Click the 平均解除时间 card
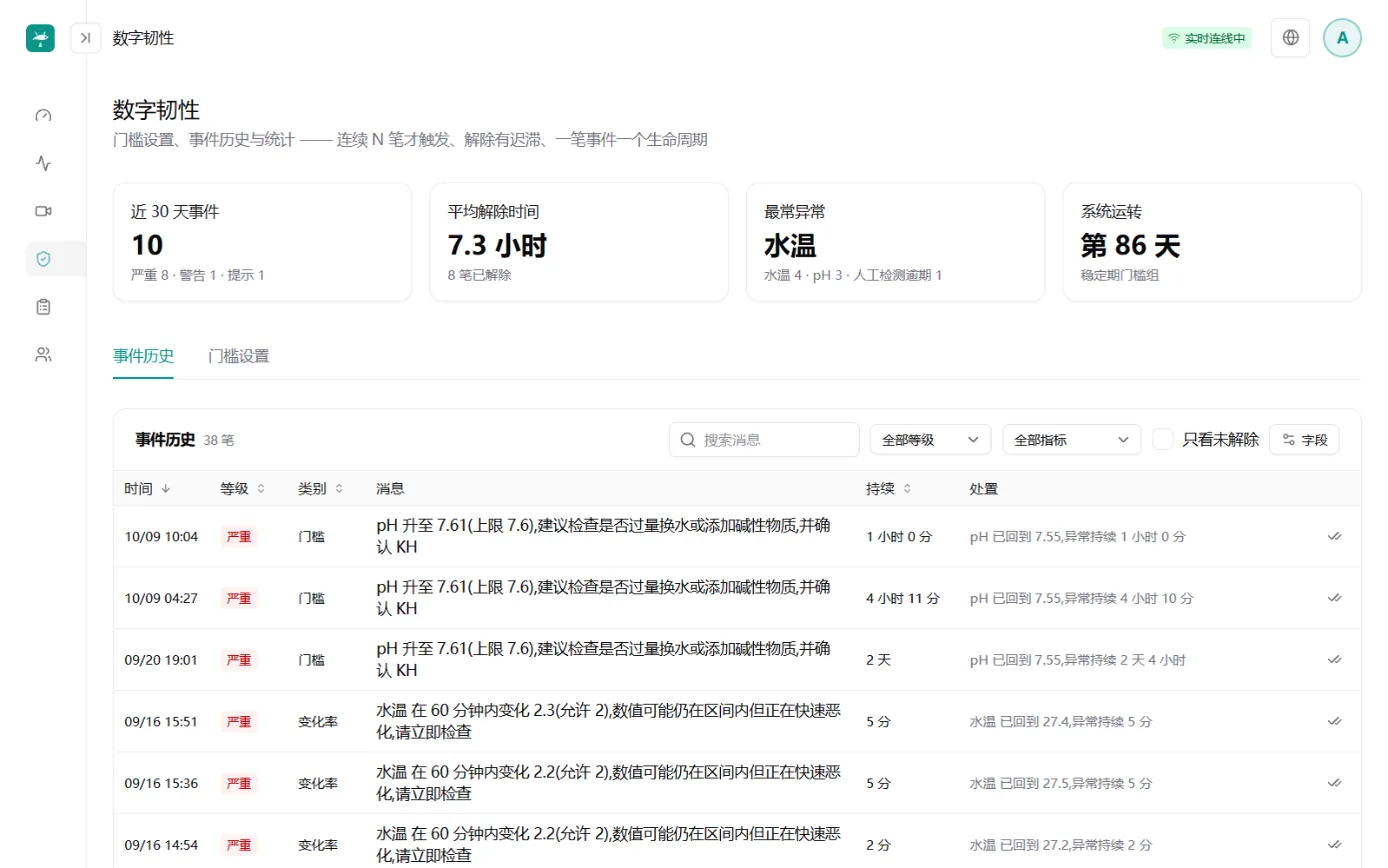Screen dimensions: 1388x868 coord(579,242)
